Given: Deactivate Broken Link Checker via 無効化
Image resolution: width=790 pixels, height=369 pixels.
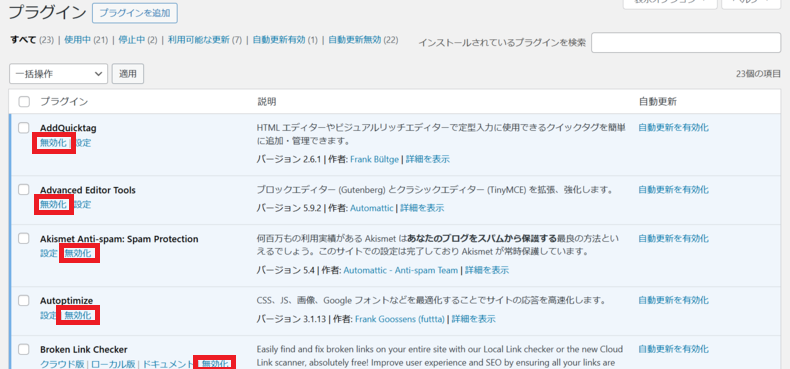Looking at the screenshot, I should pyautogui.click(x=215, y=364).
